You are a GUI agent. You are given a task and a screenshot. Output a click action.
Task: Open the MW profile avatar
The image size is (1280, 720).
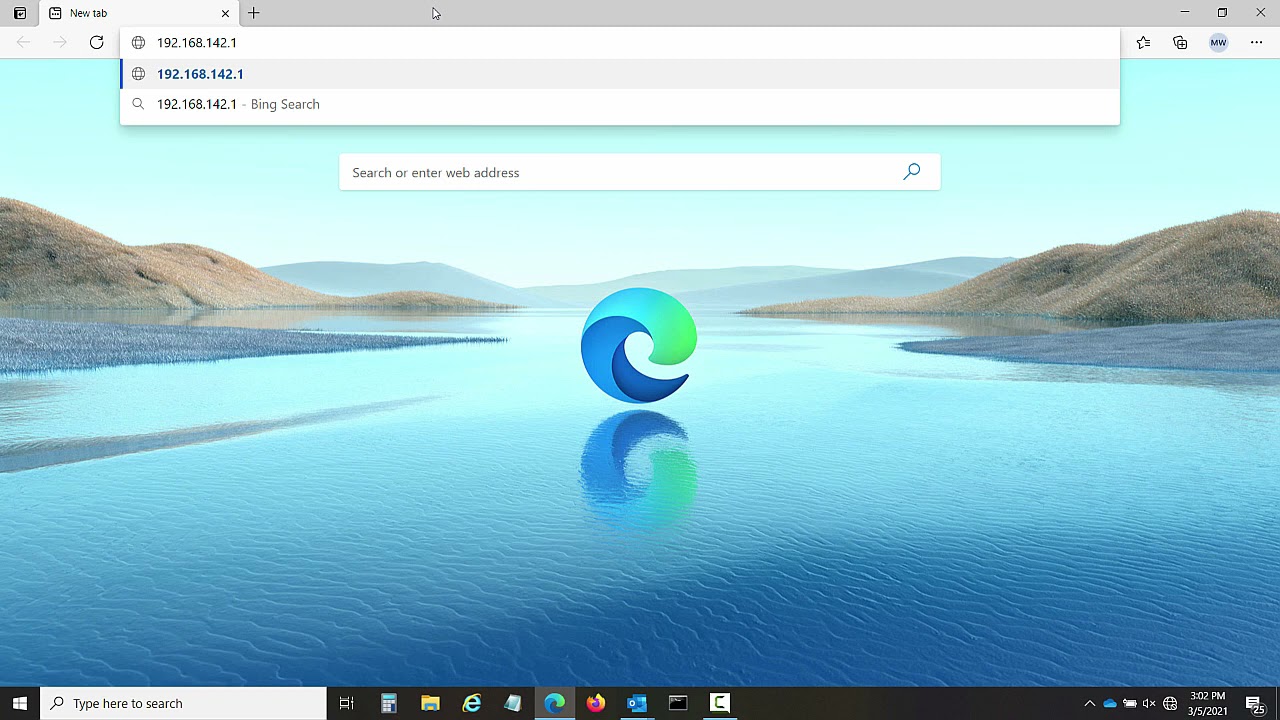1218,42
